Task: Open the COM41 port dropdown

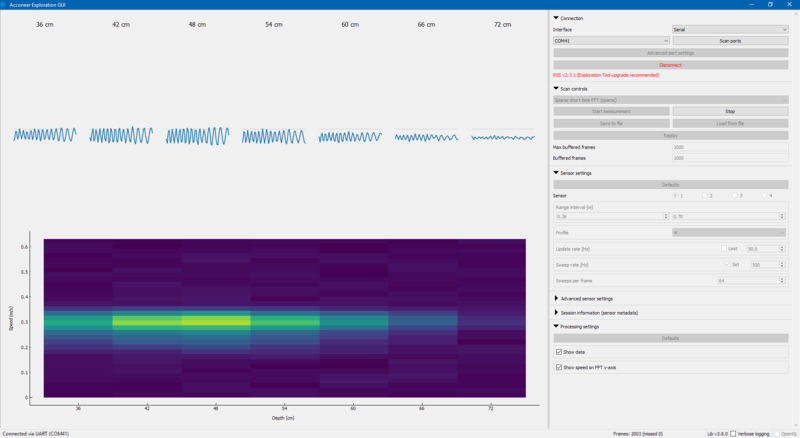Action: coord(611,41)
